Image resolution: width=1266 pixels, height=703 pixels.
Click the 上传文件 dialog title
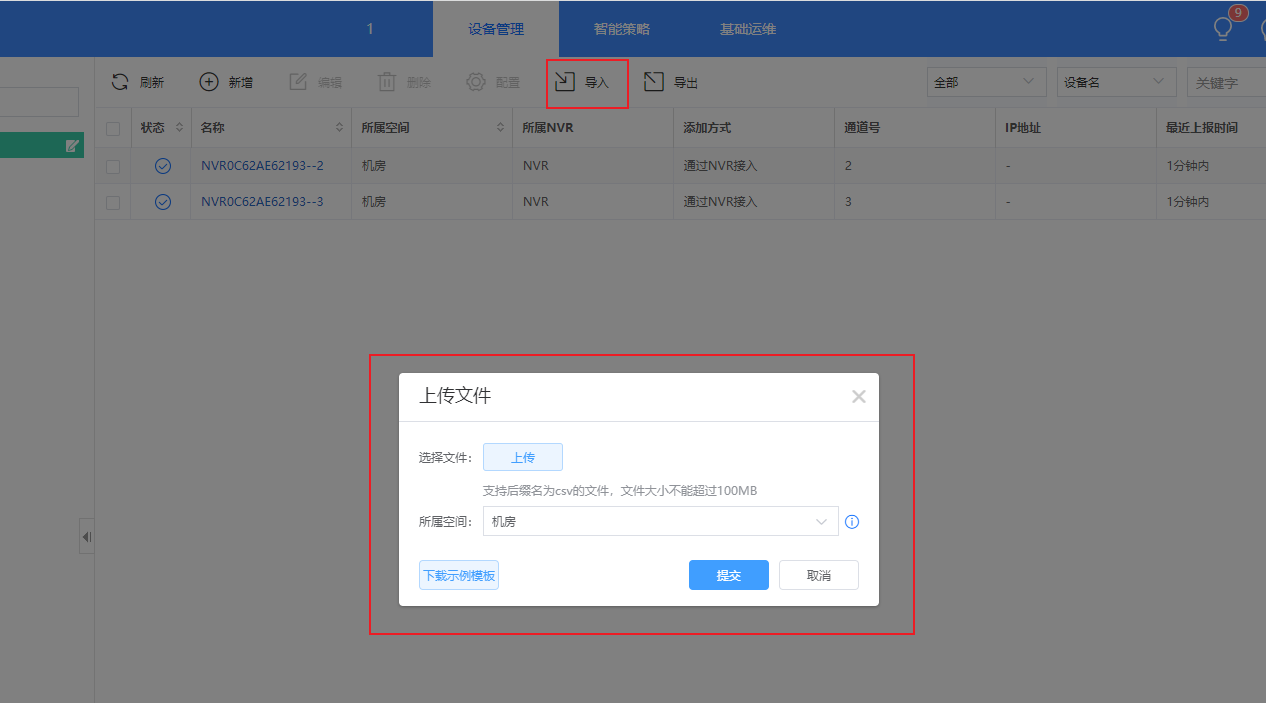pyautogui.click(x=455, y=396)
